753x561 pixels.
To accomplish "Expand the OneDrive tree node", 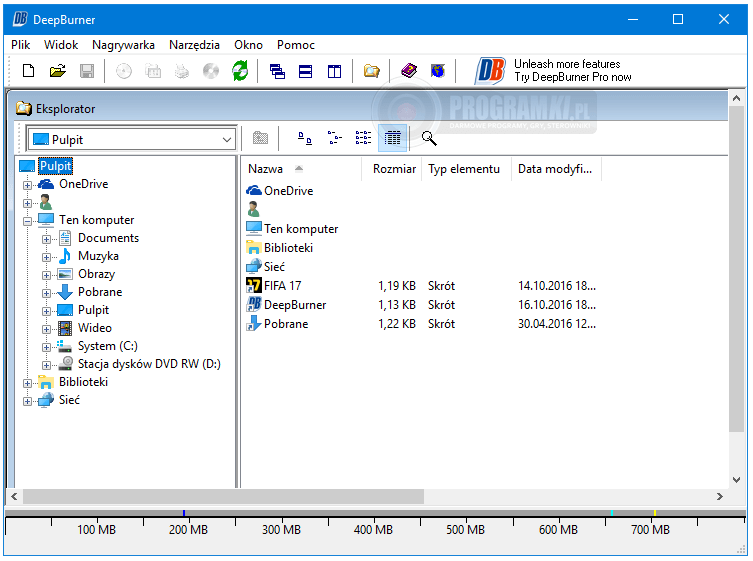I will pyautogui.click(x=27, y=185).
